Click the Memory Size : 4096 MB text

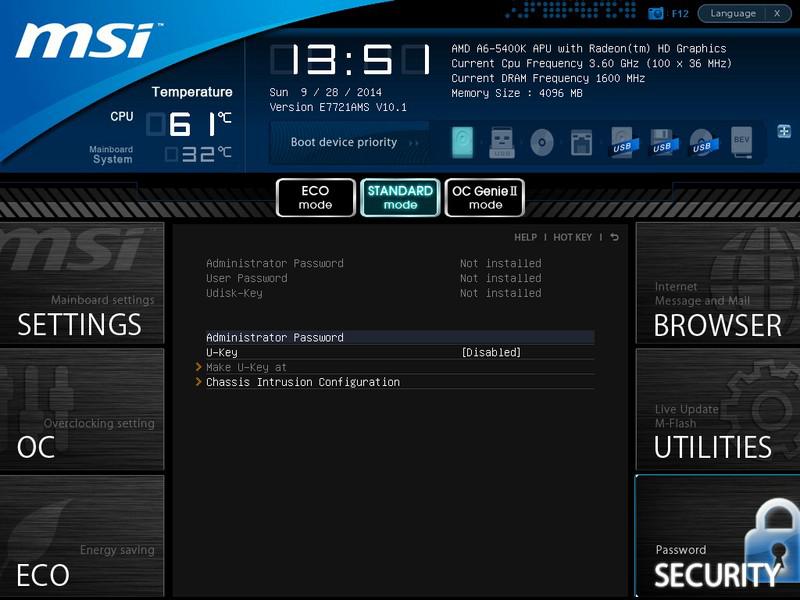pyautogui.click(x=517, y=93)
